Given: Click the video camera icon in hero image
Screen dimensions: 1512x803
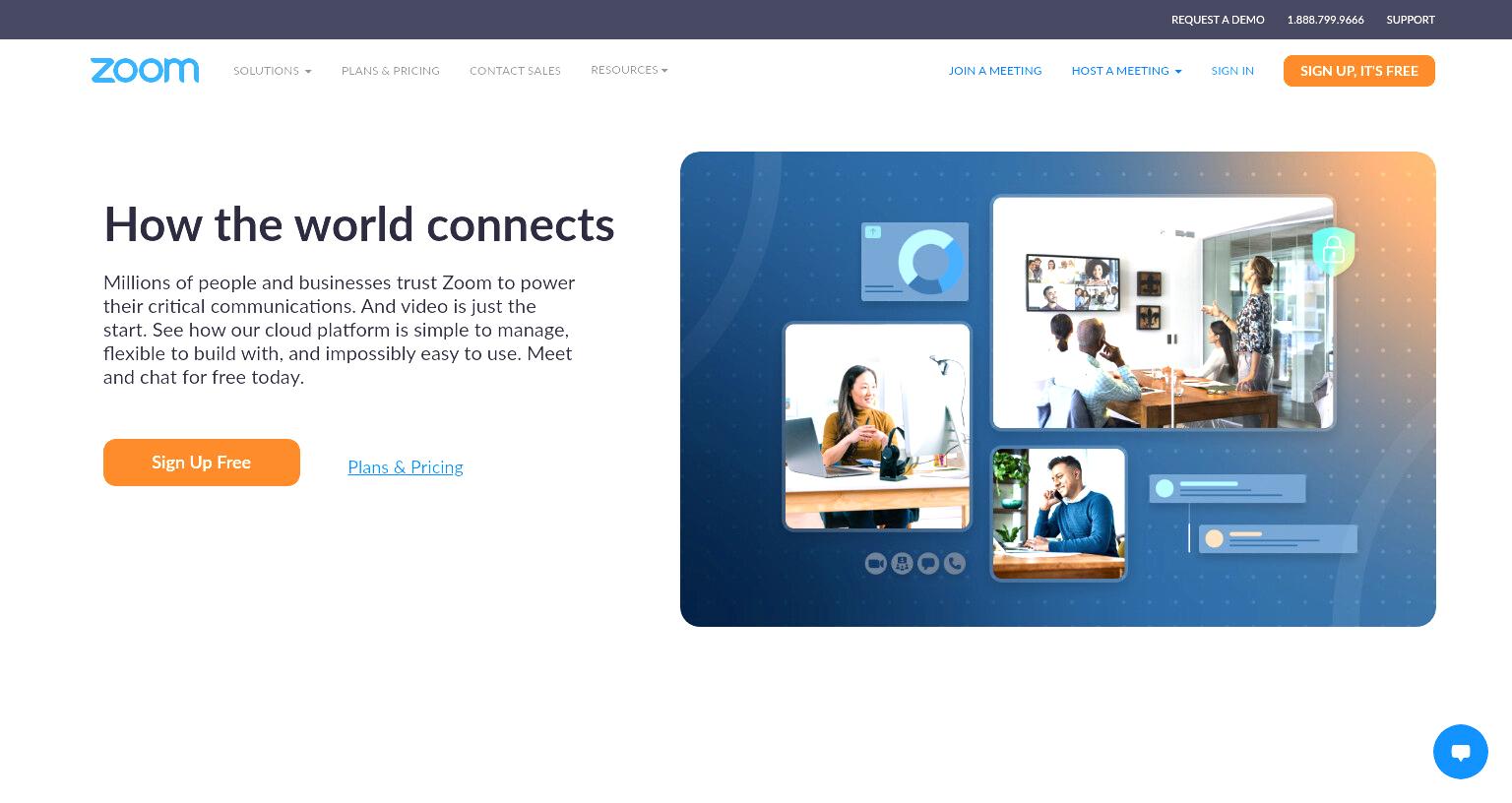Looking at the screenshot, I should [875, 563].
